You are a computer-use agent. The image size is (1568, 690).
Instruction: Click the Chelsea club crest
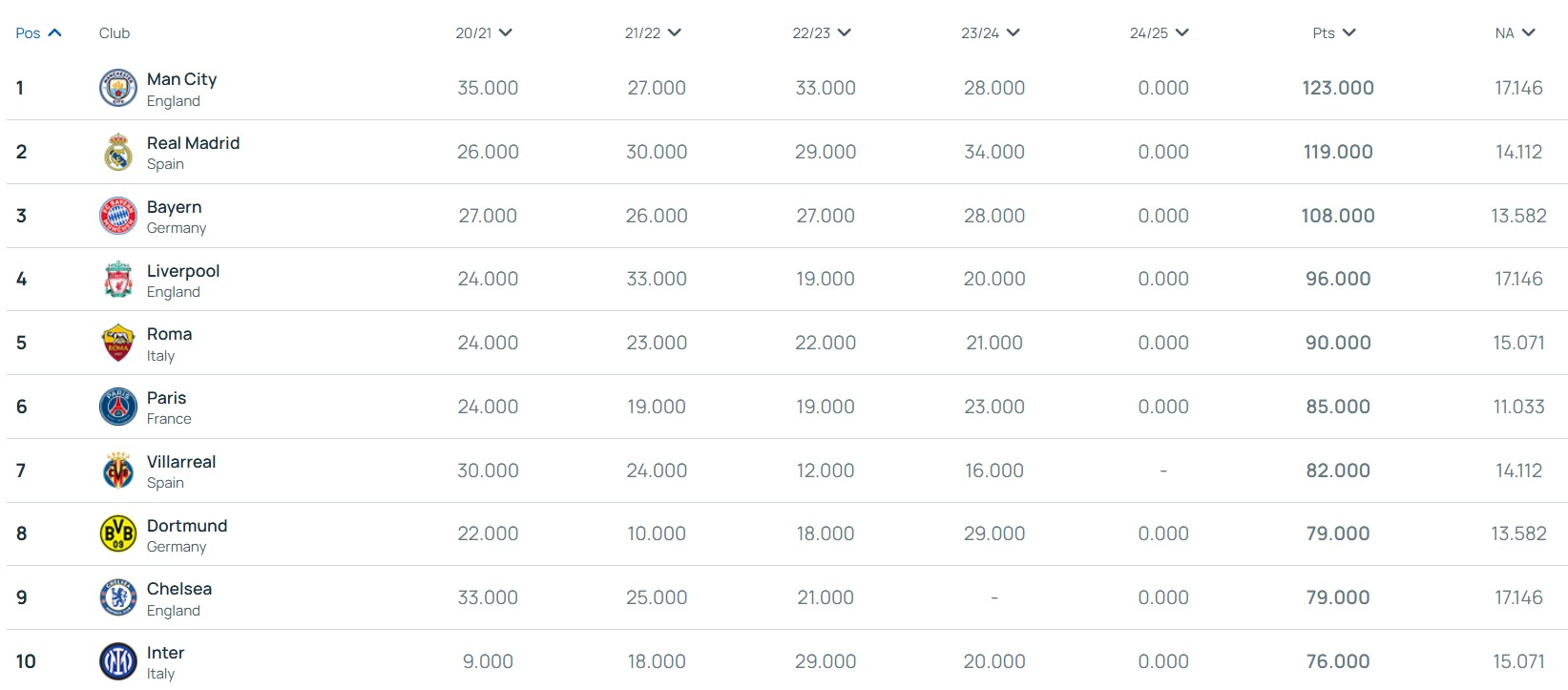(118, 597)
